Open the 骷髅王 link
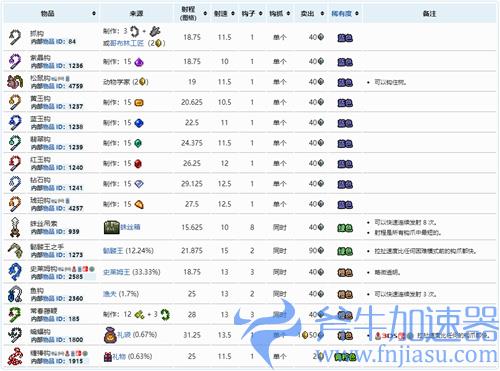 point(113,251)
